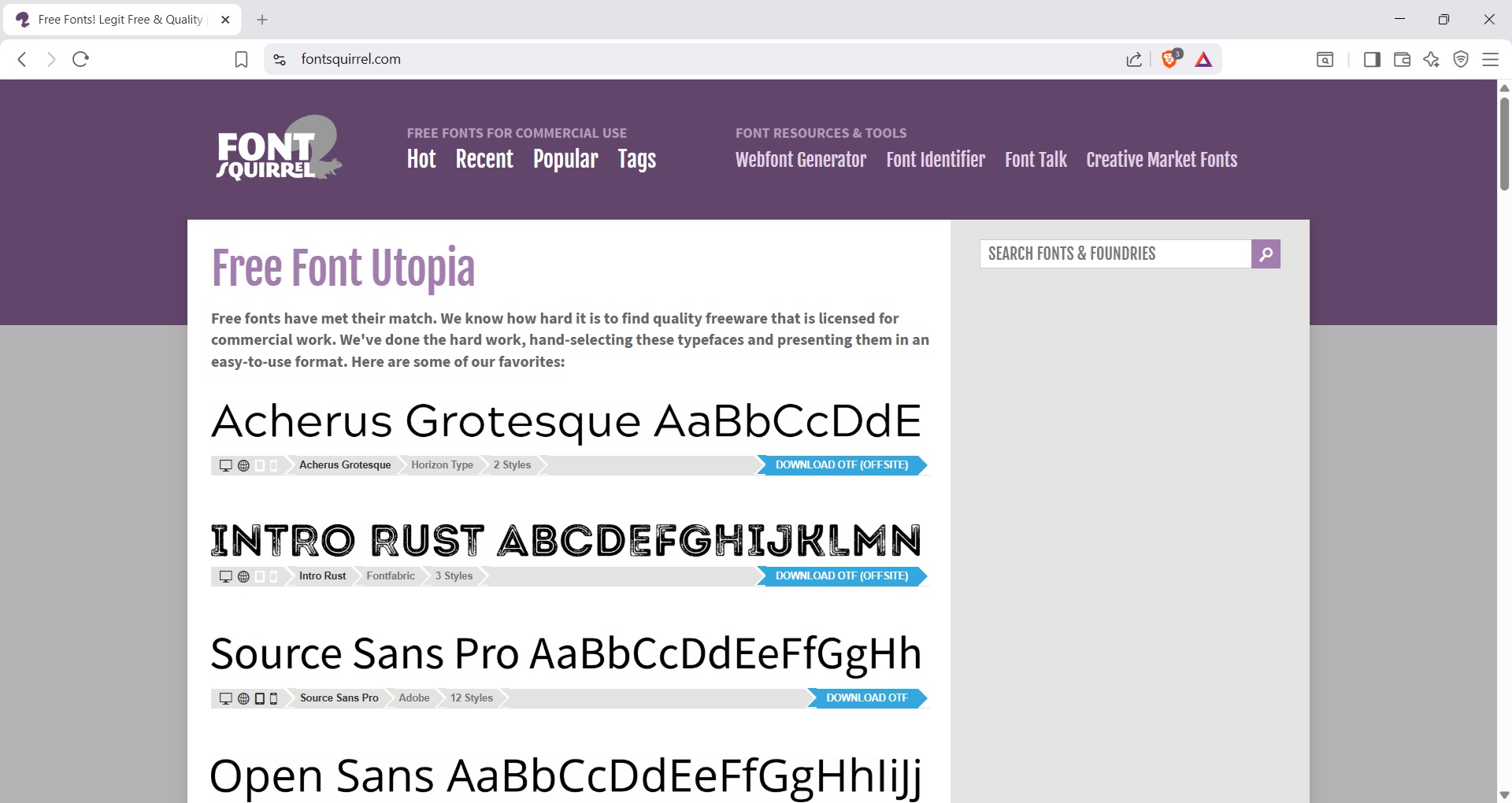
Task: Open the browser hamburger menu
Action: coord(1491,60)
